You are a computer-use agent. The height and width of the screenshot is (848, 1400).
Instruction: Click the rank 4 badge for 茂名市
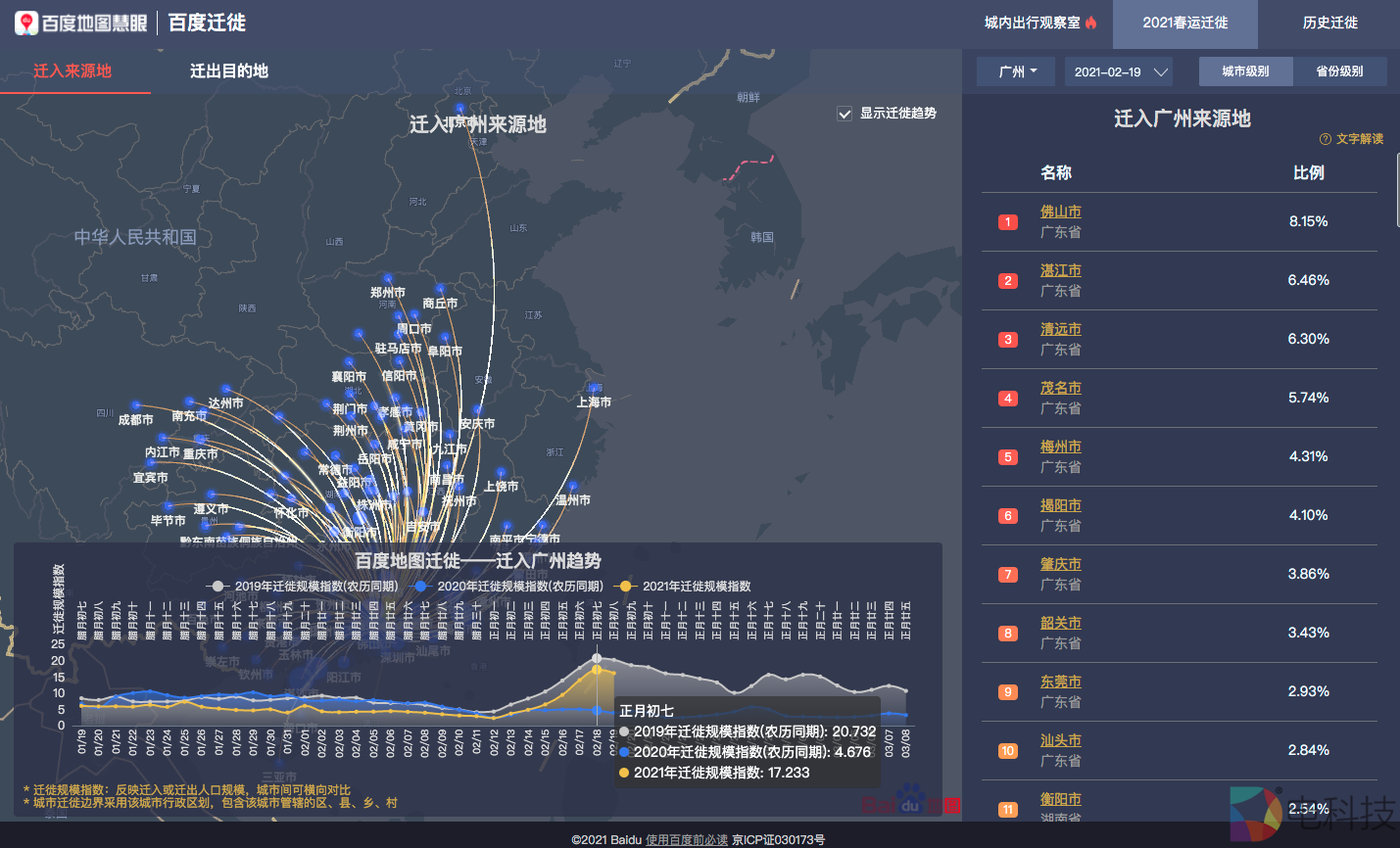[1008, 399]
